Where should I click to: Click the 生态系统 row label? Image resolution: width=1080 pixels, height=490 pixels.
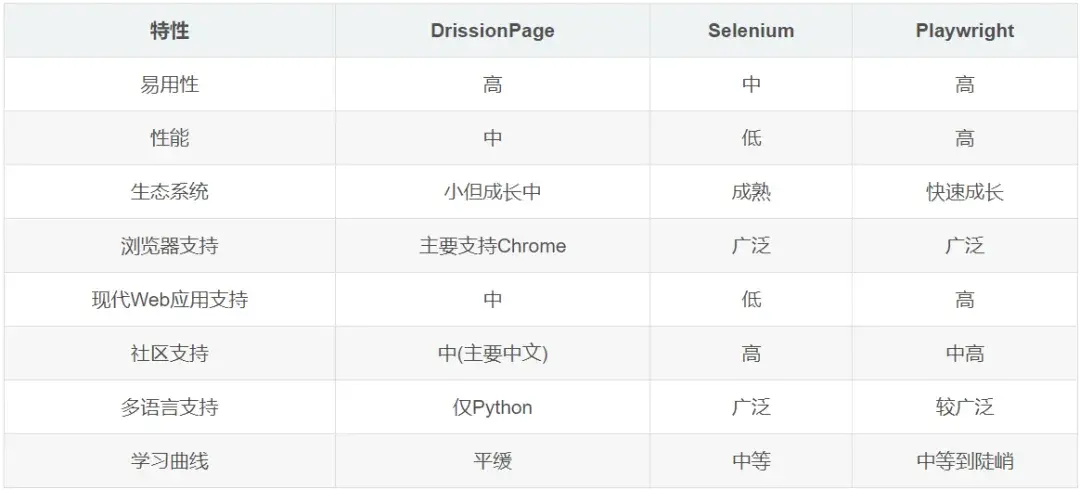[x=169, y=192]
